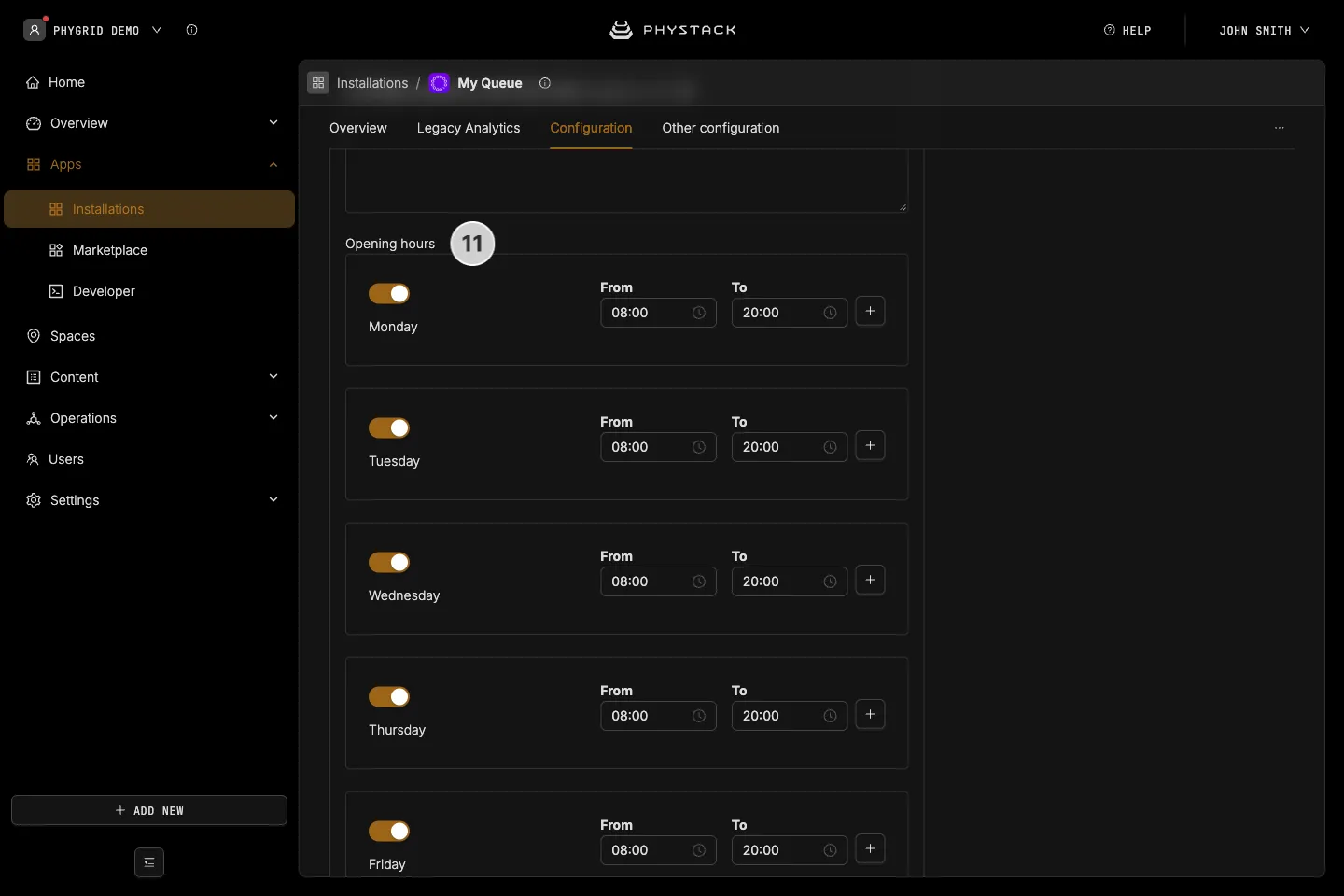Turn off Wednesday opening hours
This screenshot has width=1344, height=896.
click(x=389, y=562)
